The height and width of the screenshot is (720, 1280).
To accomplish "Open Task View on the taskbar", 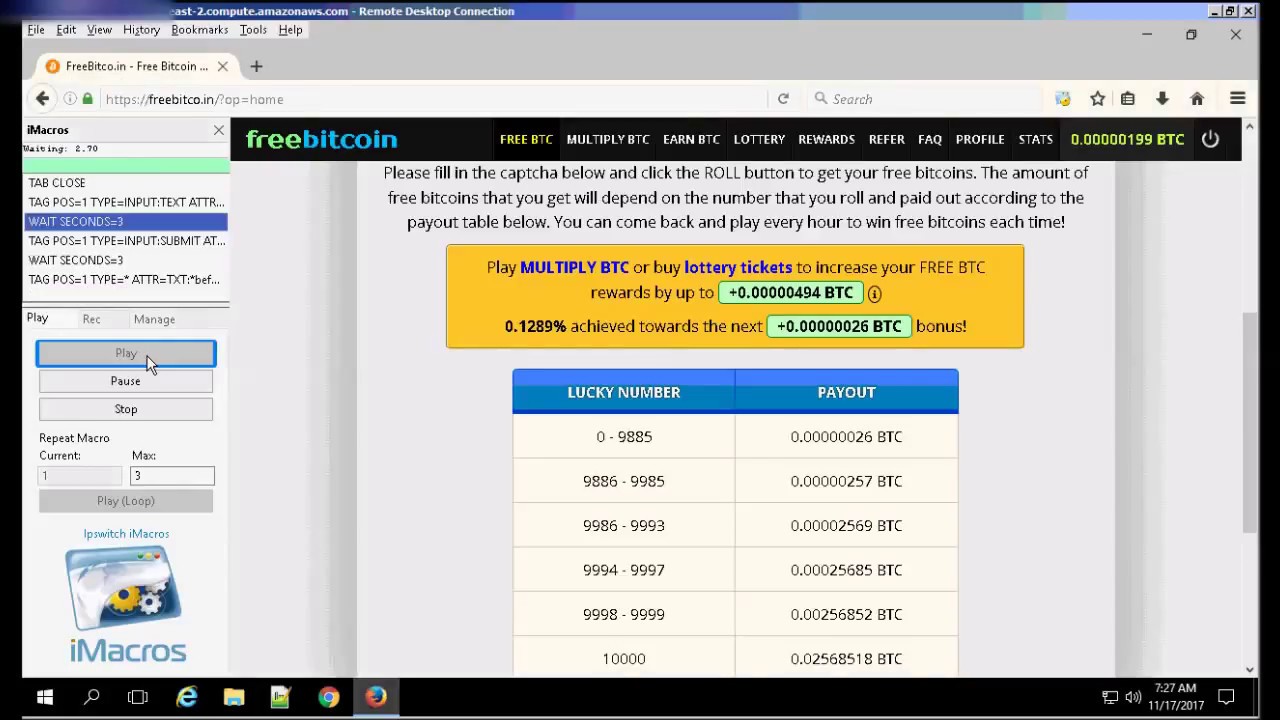I will (138, 697).
